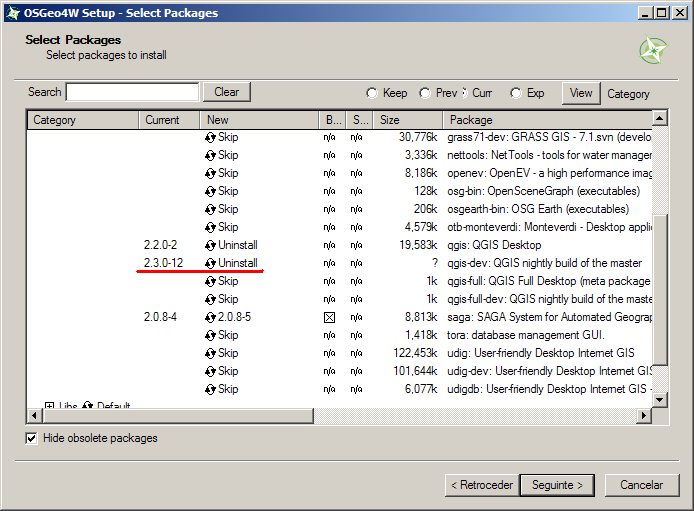
Task: Sort by the Category column header
Action: click(83, 120)
